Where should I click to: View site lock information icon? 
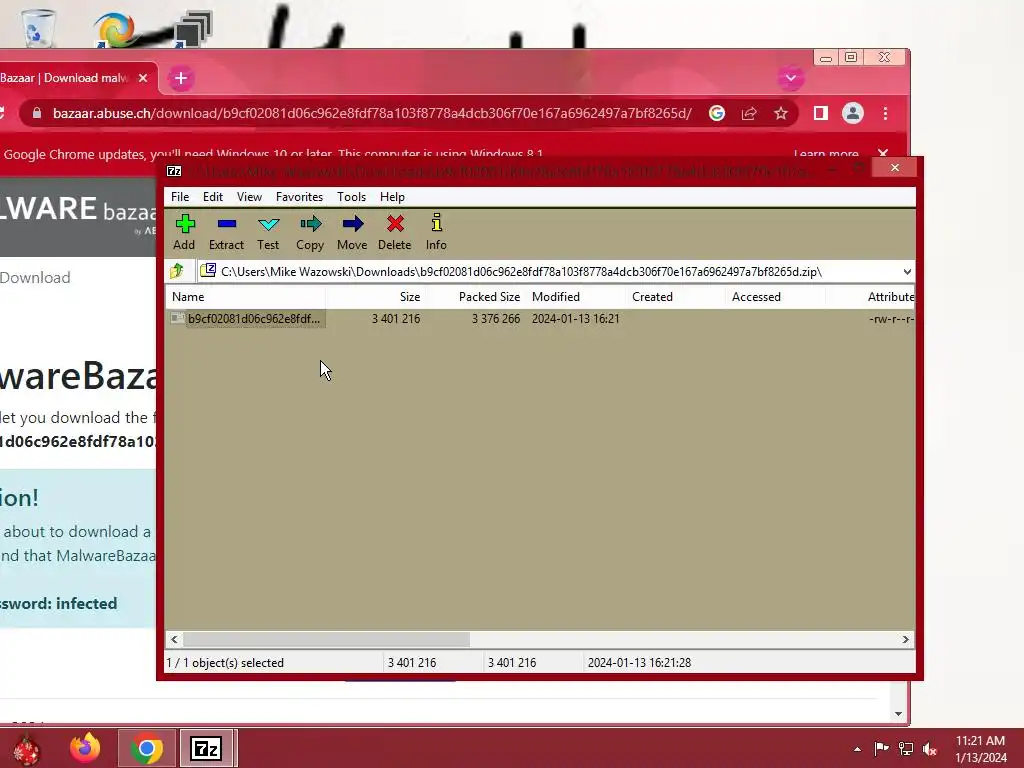point(37,113)
